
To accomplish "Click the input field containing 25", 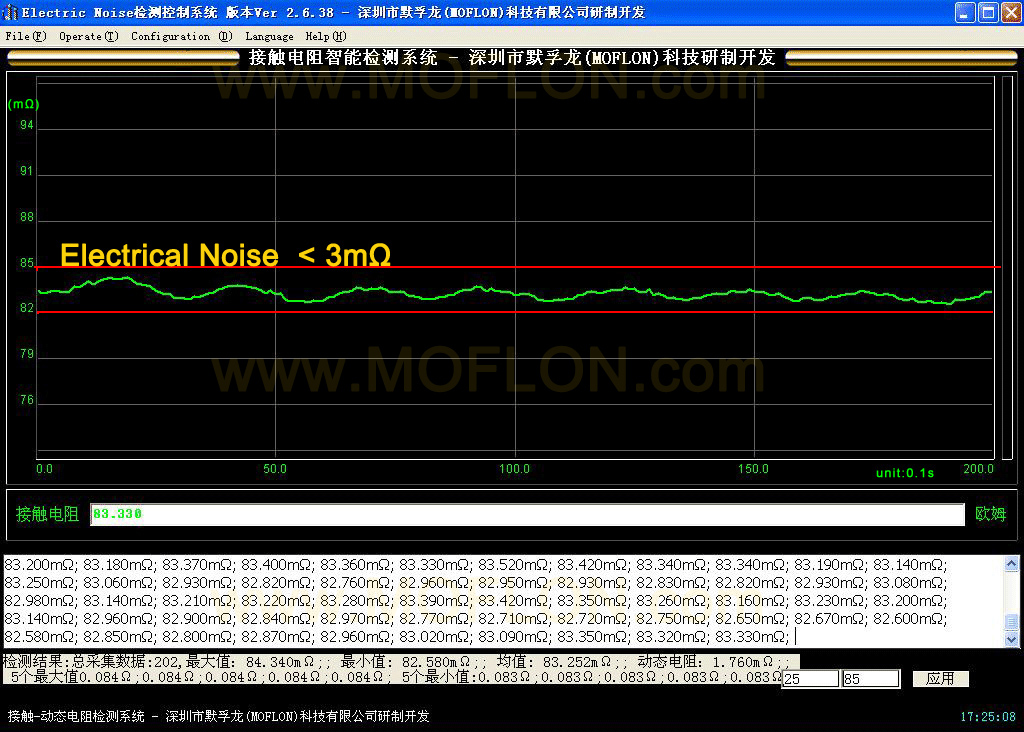I will pyautogui.click(x=810, y=678).
